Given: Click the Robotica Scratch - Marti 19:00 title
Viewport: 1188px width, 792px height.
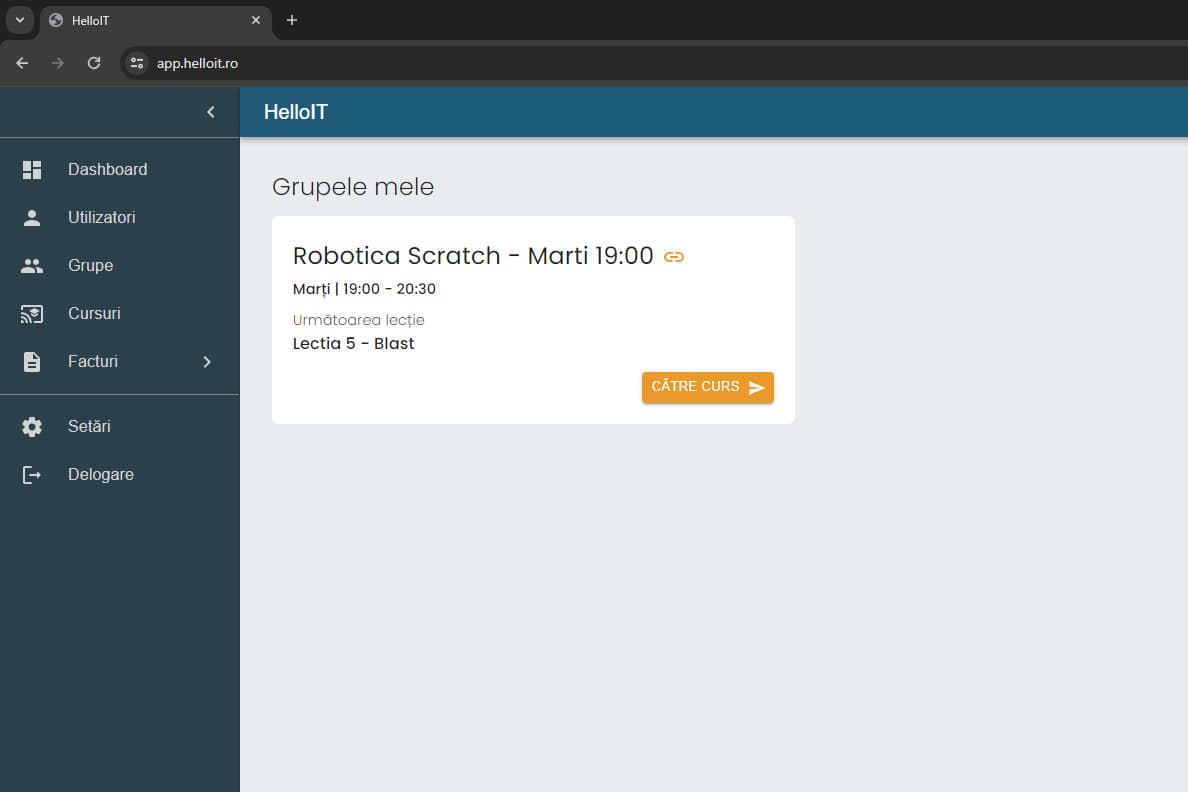Looking at the screenshot, I should 473,256.
